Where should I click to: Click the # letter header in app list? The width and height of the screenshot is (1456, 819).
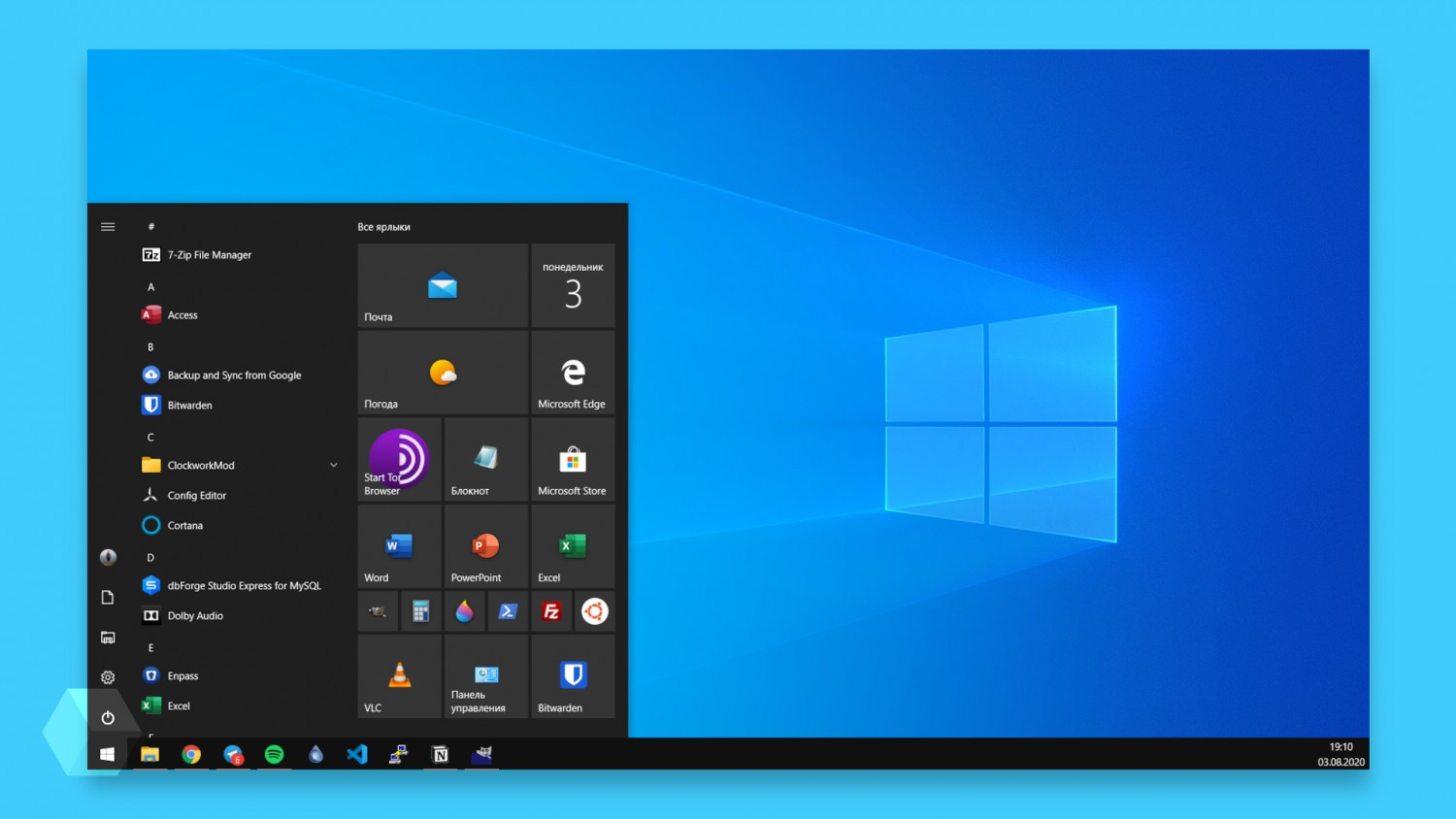pos(150,227)
